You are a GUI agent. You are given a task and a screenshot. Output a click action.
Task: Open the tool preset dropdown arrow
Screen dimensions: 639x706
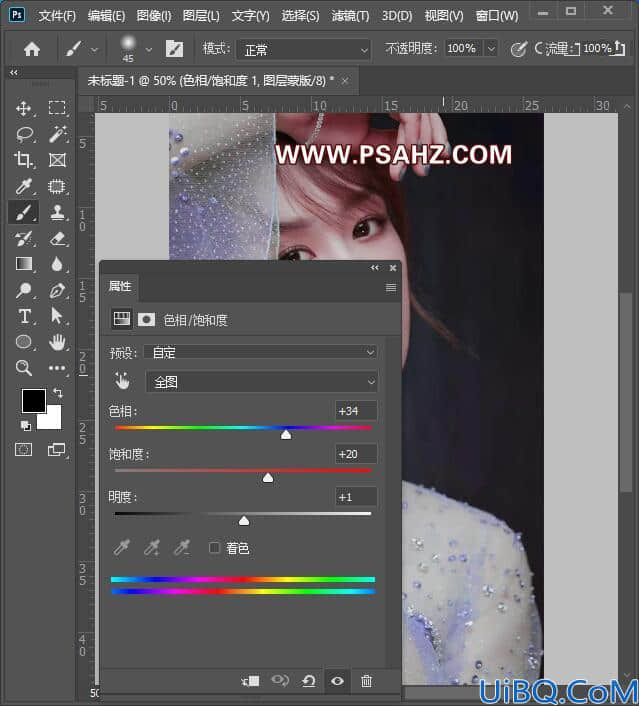[x=95, y=49]
